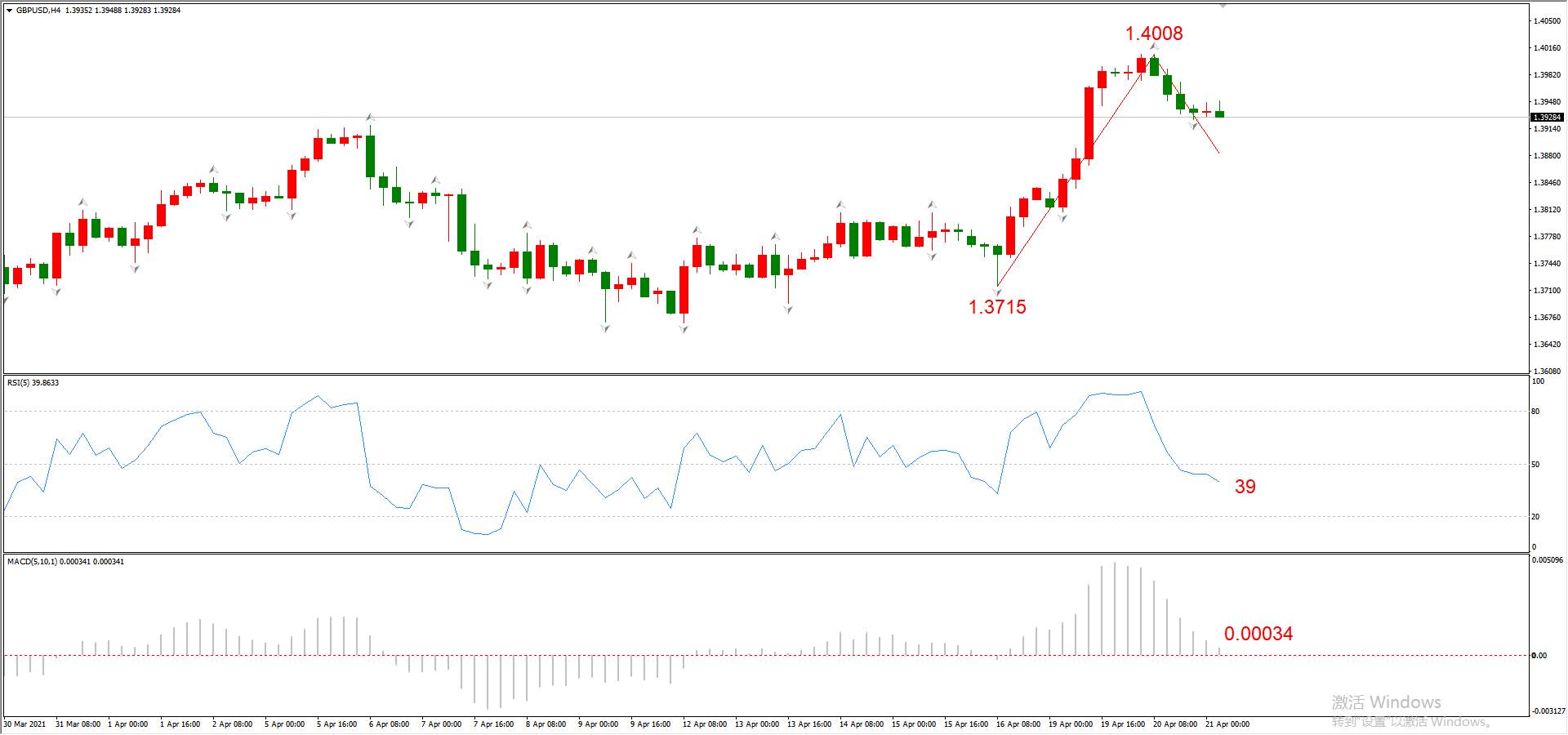Select the up fractal arrow above the 1.4008 high
Screen dimensions: 1568x735
1154,47
